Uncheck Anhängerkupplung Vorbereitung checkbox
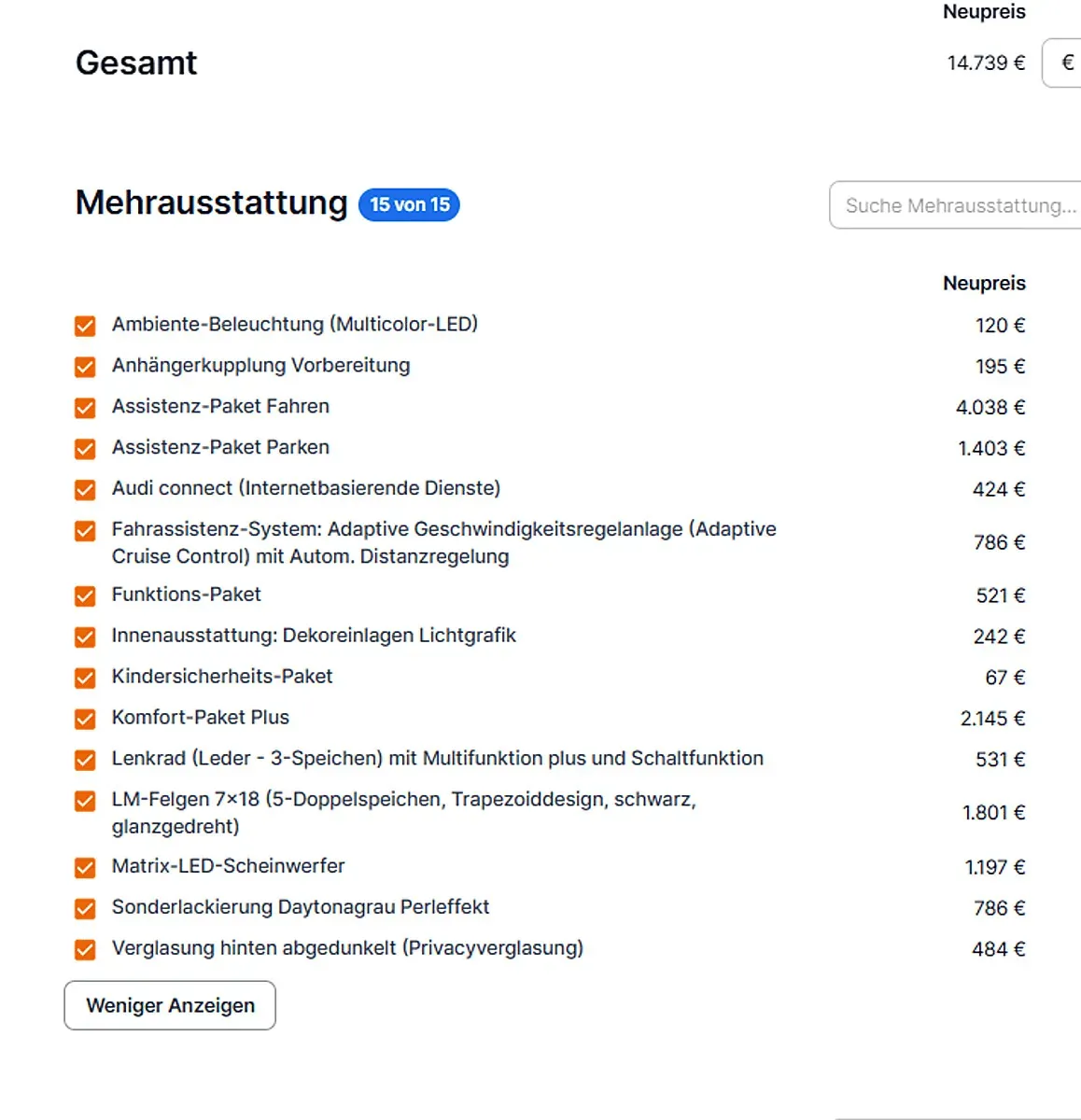The width and height of the screenshot is (1081, 1120). tap(85, 367)
